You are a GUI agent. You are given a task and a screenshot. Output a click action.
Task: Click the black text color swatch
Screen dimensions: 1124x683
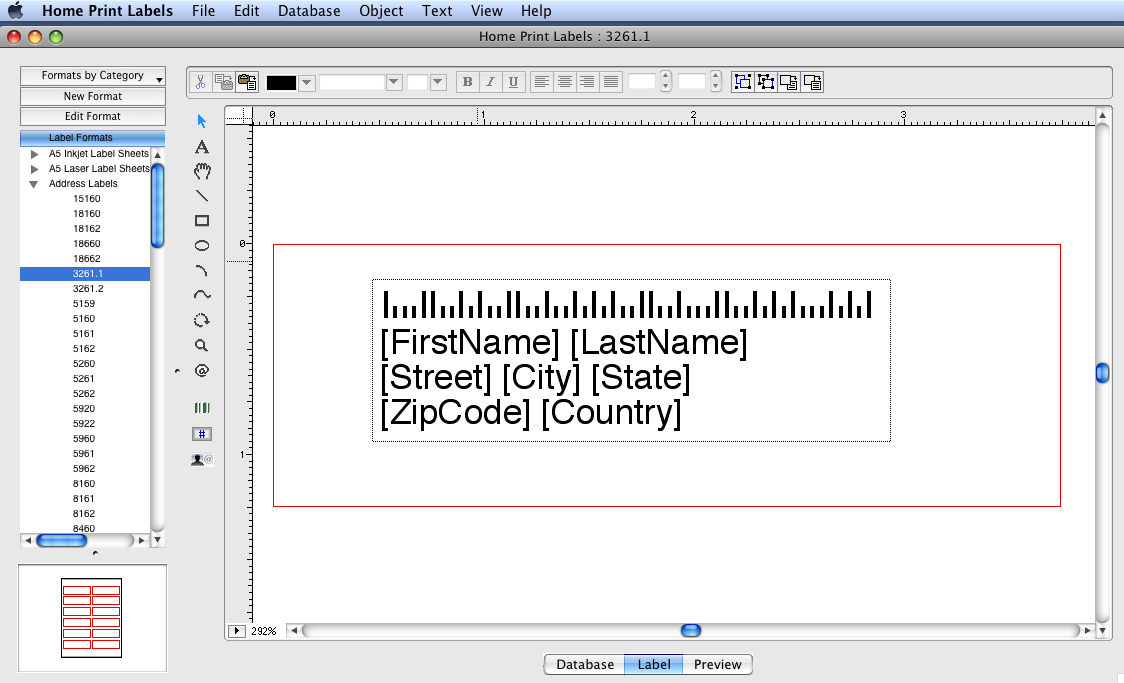[x=281, y=83]
